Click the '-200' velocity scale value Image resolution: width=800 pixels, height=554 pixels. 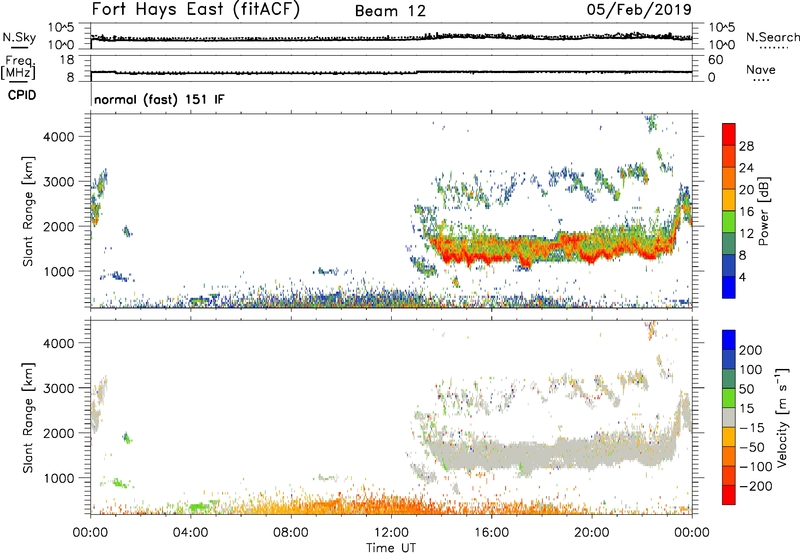[755, 486]
